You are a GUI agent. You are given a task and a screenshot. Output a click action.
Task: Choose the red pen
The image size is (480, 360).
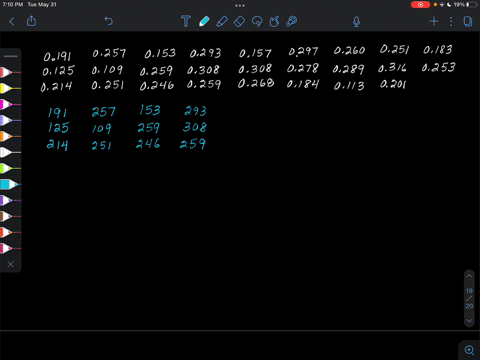tap(10, 72)
